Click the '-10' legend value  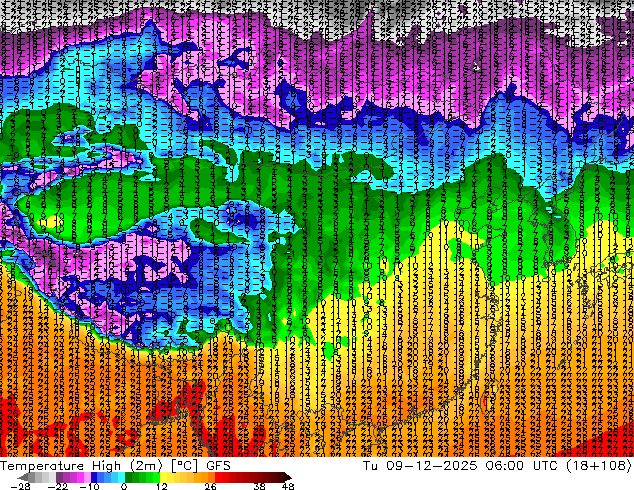click(x=89, y=486)
